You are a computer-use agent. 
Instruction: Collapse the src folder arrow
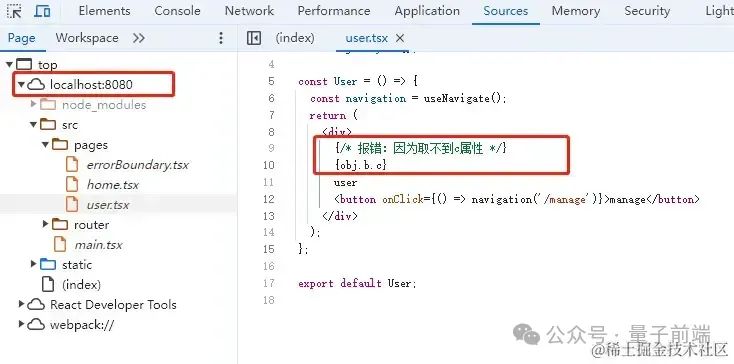point(33,124)
